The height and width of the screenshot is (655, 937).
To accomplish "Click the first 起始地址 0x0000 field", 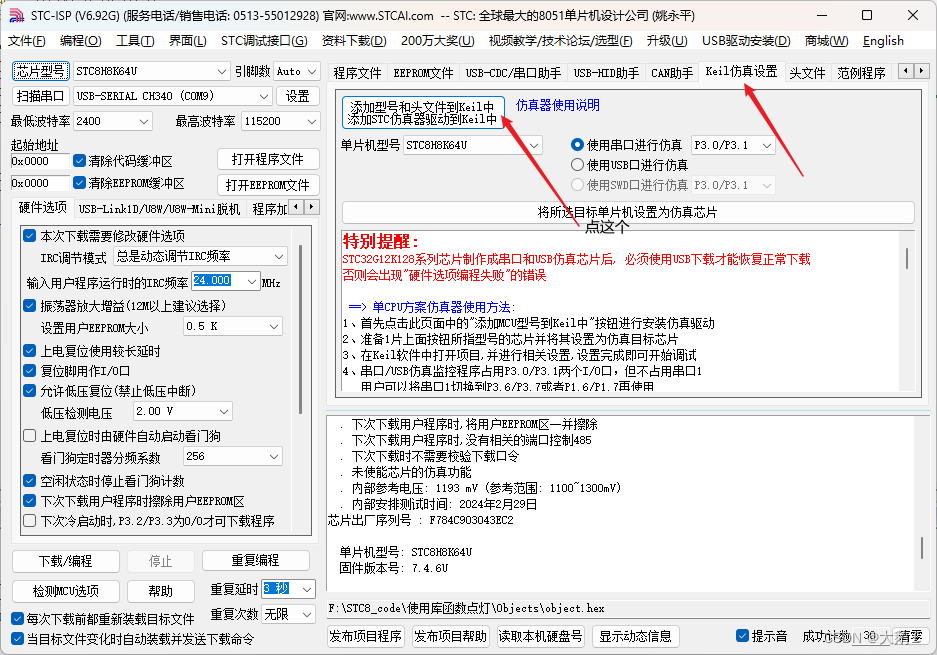I will (41, 161).
